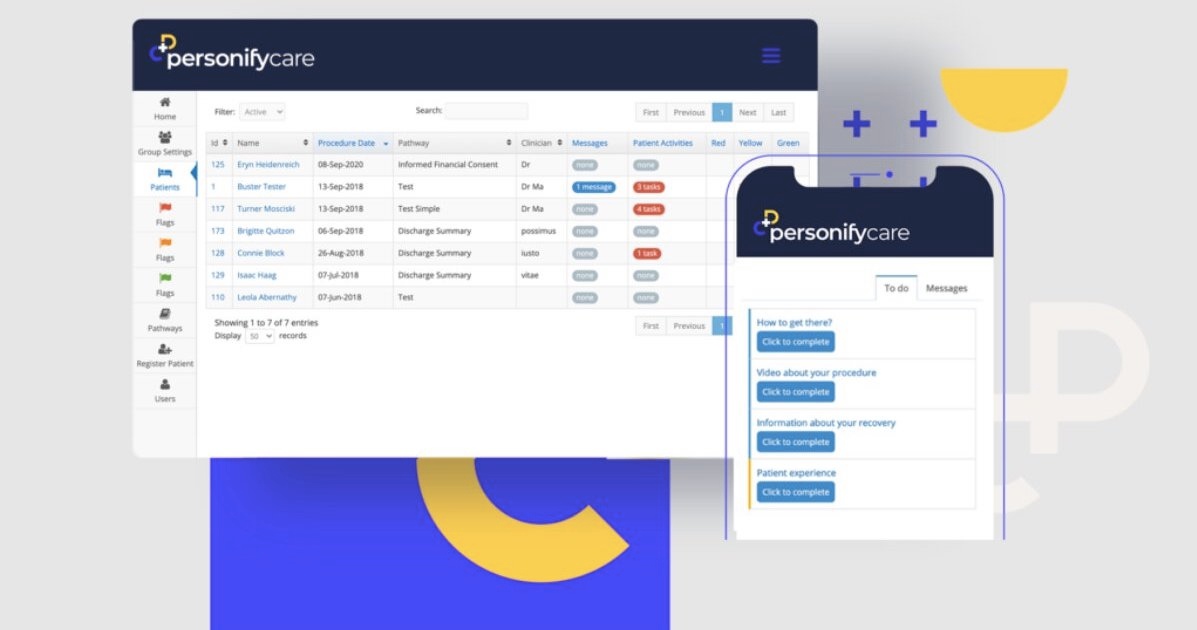Click patient Id 117 link
Screen dimensions: 1197x630
pyautogui.click(x=218, y=208)
